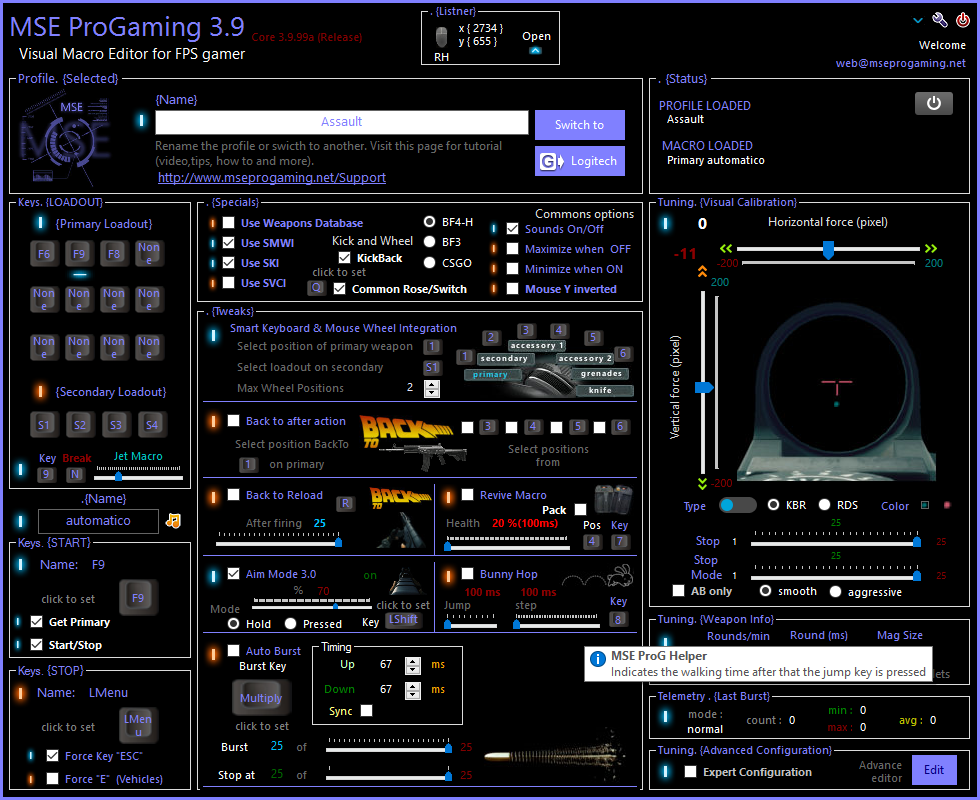This screenshot has height=800, width=980.
Task: Choose aggressive stop mode
Action: click(x=836, y=591)
